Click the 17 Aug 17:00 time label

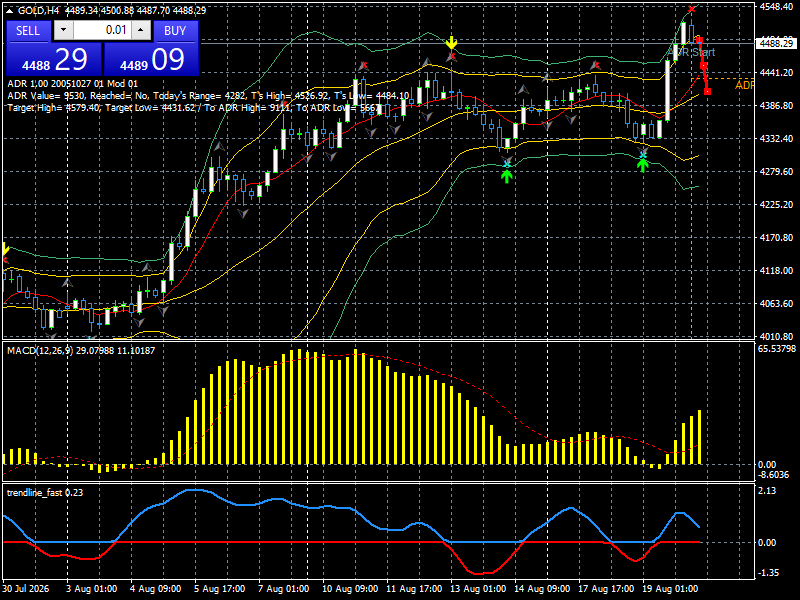click(606, 588)
